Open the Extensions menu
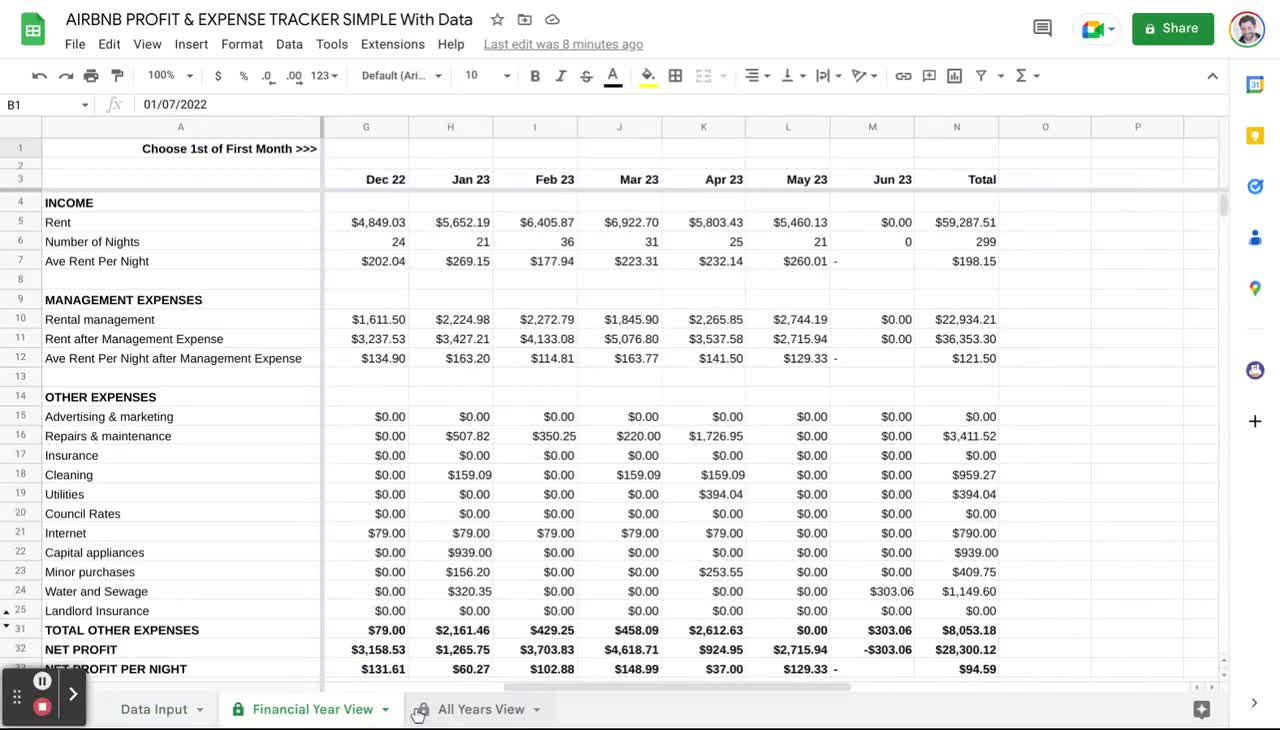This screenshot has height=730, width=1280. (392, 44)
